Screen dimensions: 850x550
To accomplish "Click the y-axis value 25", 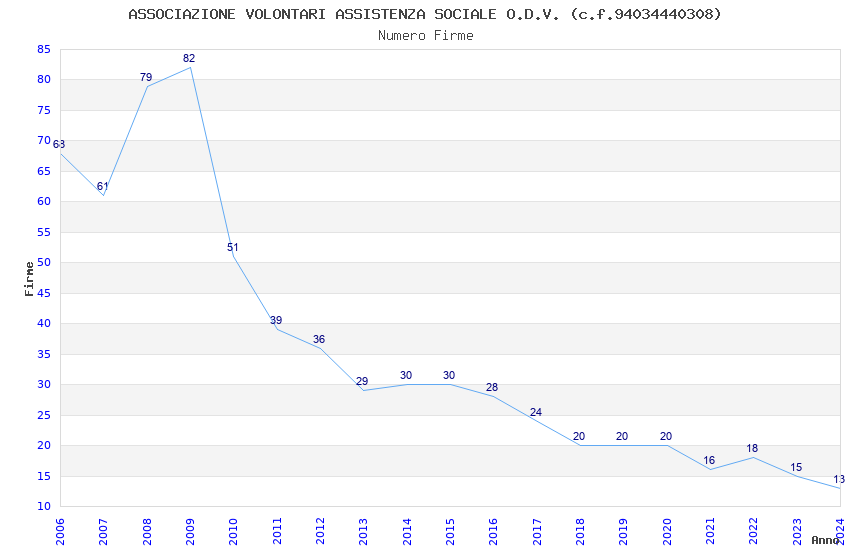I will pyautogui.click(x=44, y=415).
